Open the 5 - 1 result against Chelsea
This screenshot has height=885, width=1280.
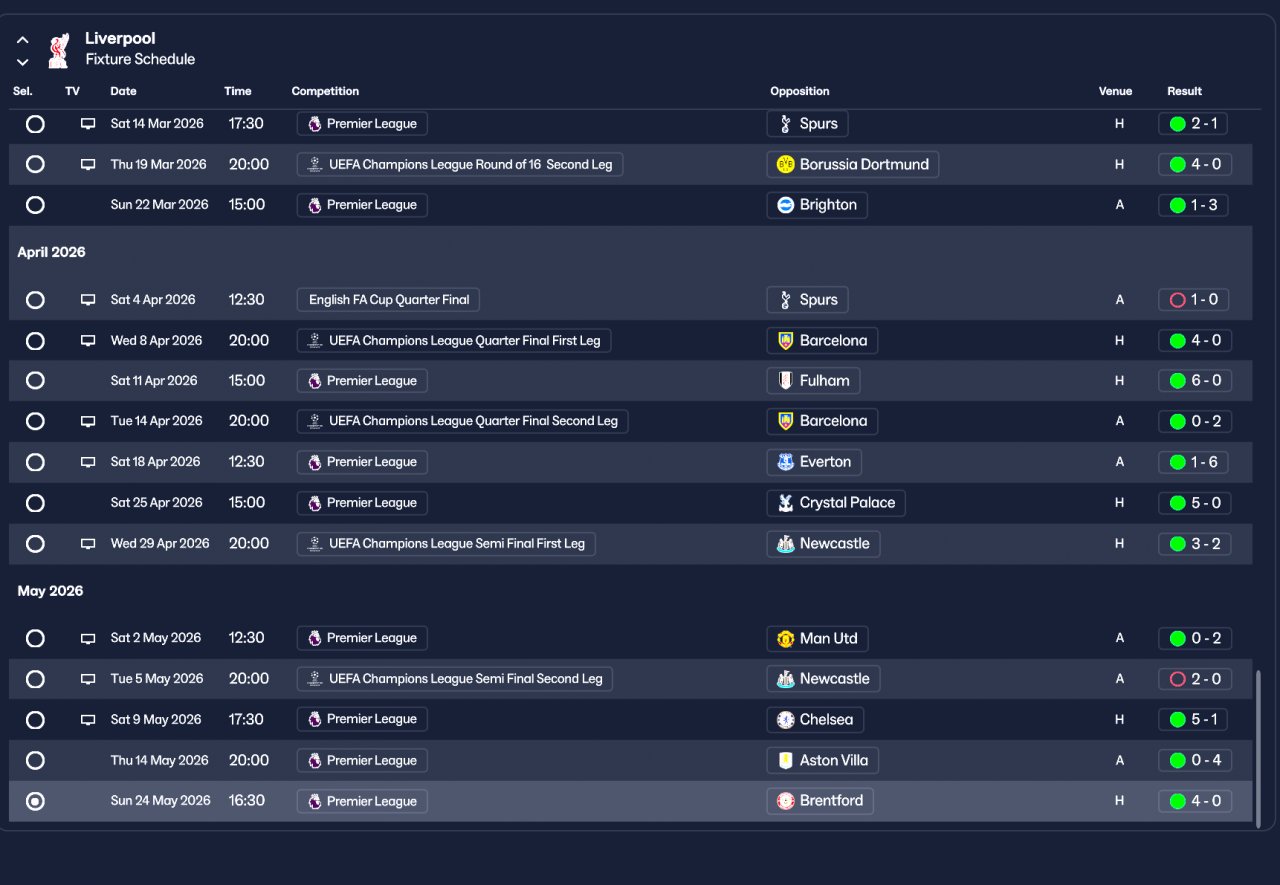(x=1195, y=720)
